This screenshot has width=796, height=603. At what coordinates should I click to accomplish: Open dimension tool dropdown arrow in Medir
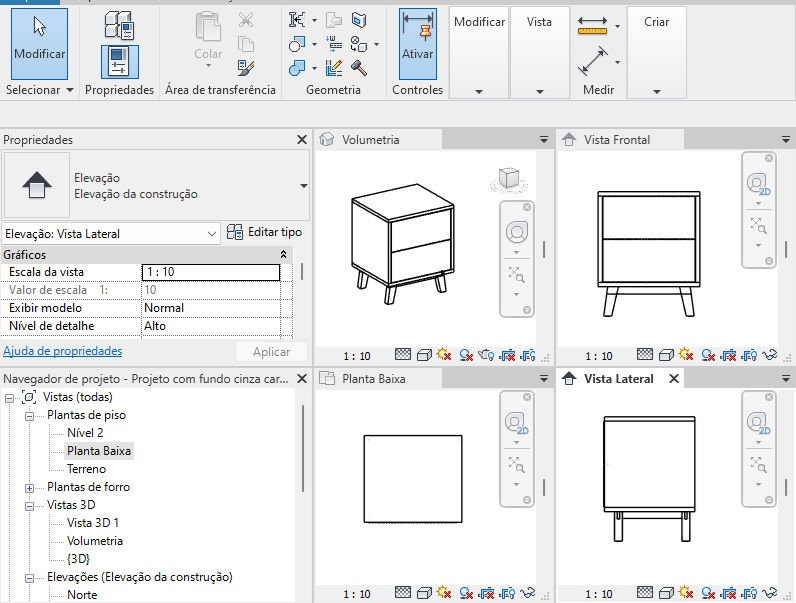pos(617,62)
